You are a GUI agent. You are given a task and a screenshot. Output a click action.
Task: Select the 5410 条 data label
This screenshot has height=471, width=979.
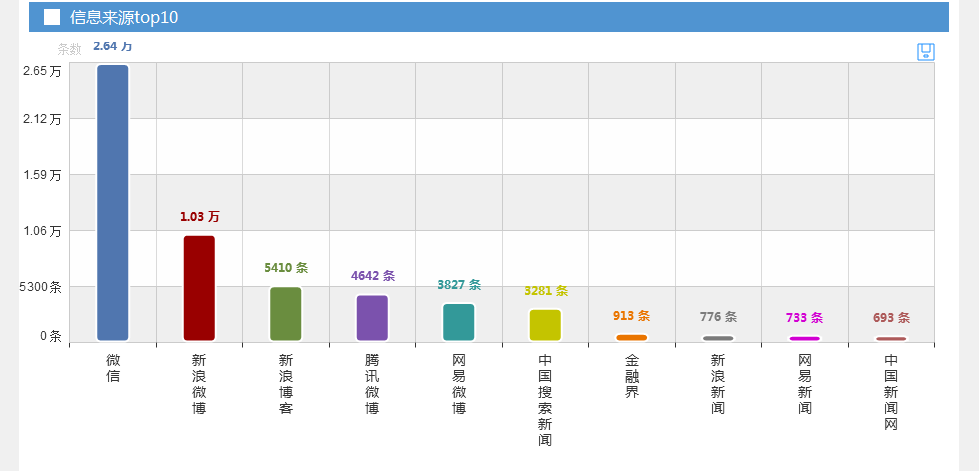[286, 268]
